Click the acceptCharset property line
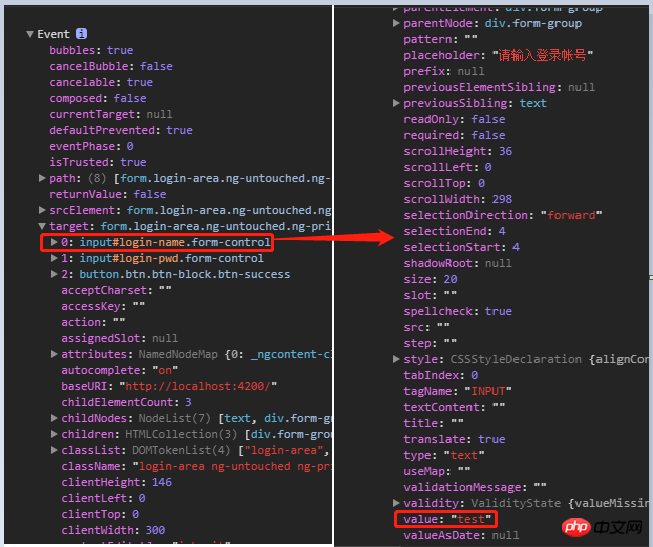Viewport: 653px width, 547px height. pos(116,290)
